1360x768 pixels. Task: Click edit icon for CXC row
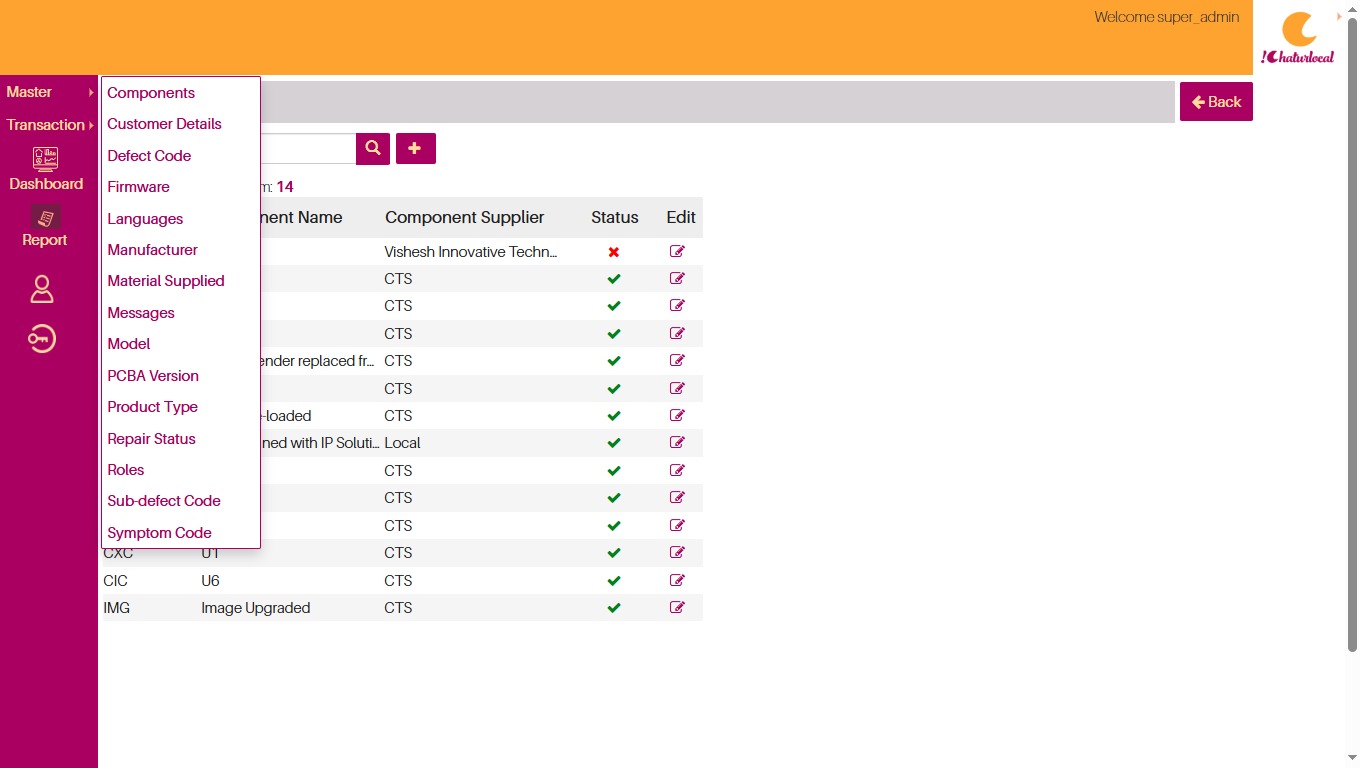(677, 553)
